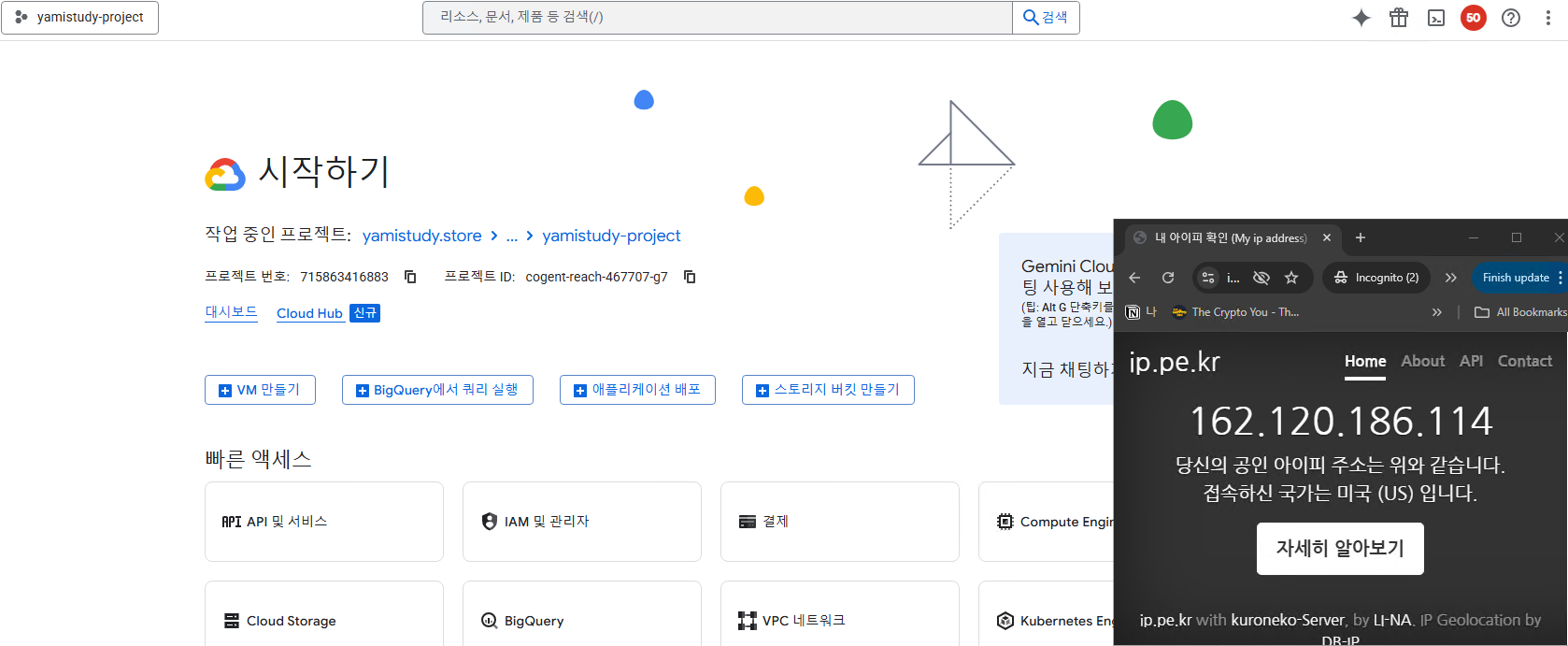Click the IP address 162.120.186.114

point(1341,422)
